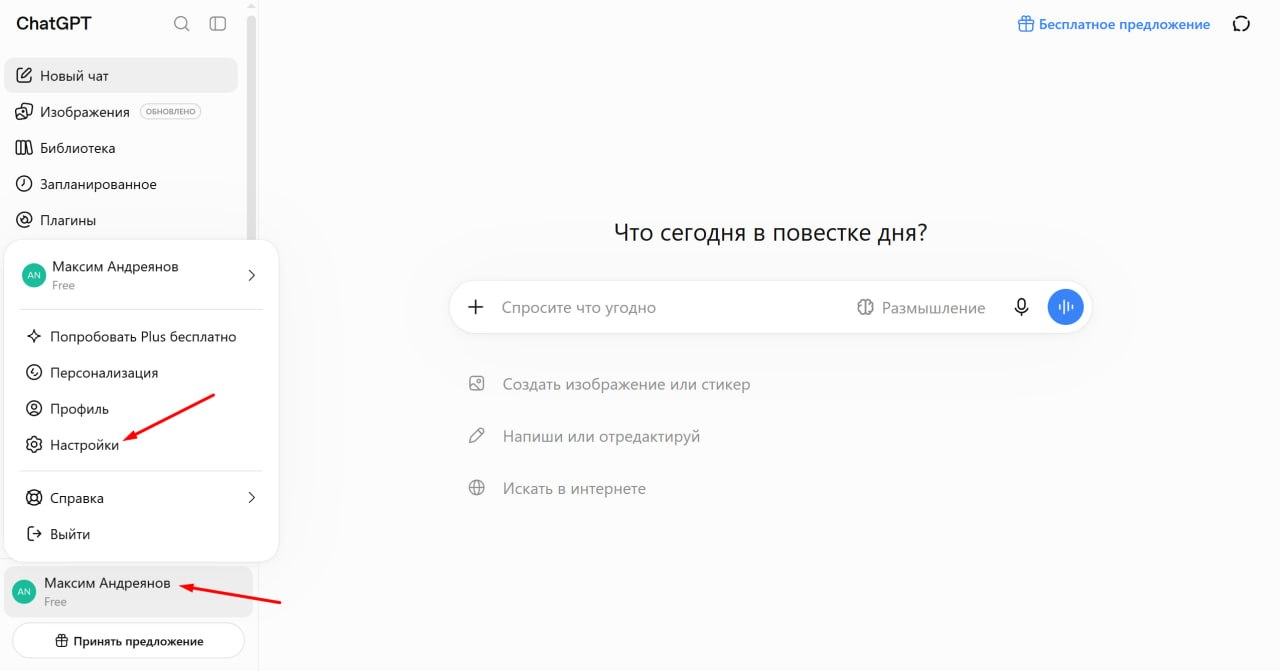Expand account options chevron beside Максим Андреянов
This screenshot has width=1280, height=671.
[251, 275]
